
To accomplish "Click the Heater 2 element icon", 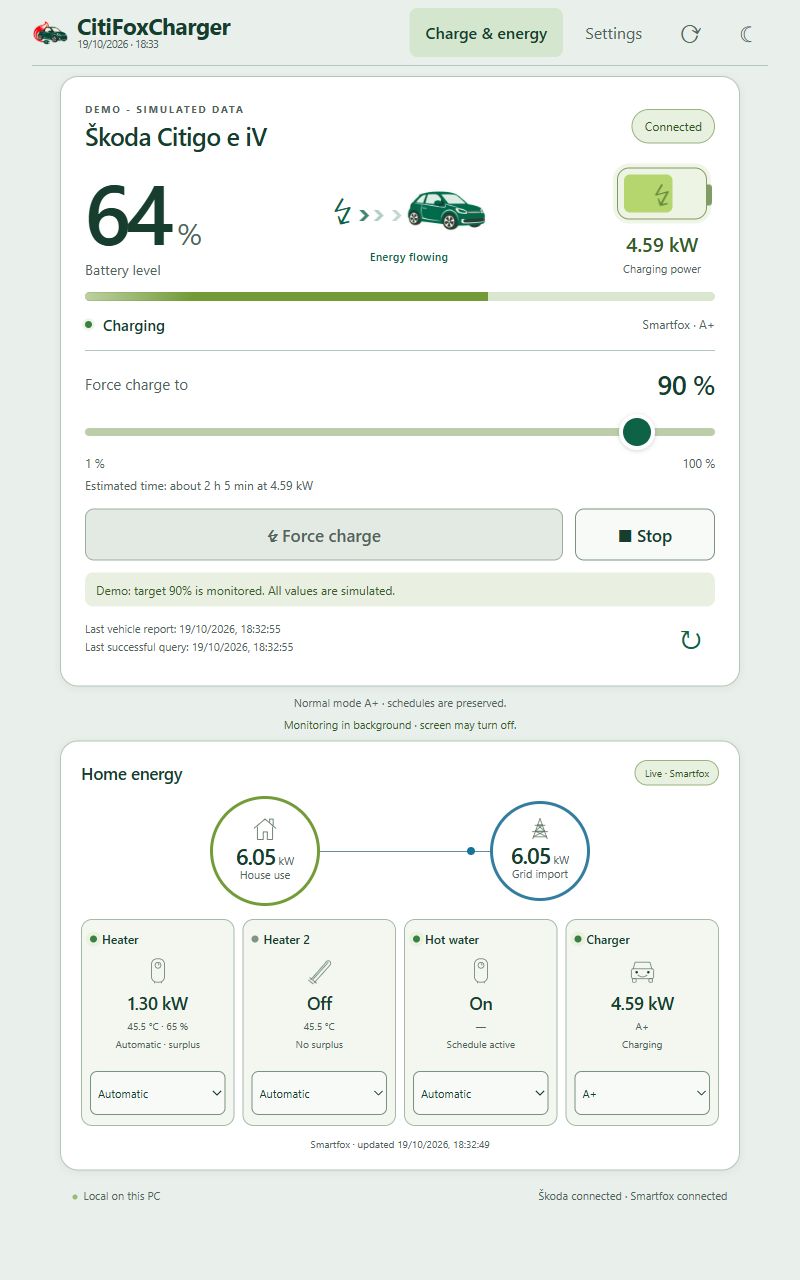I will (319, 971).
